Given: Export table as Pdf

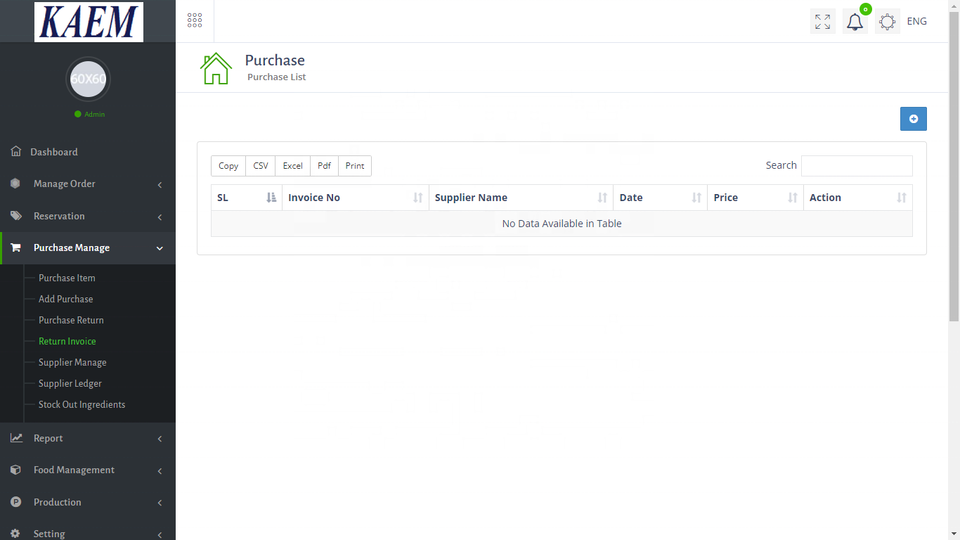Looking at the screenshot, I should [324, 166].
